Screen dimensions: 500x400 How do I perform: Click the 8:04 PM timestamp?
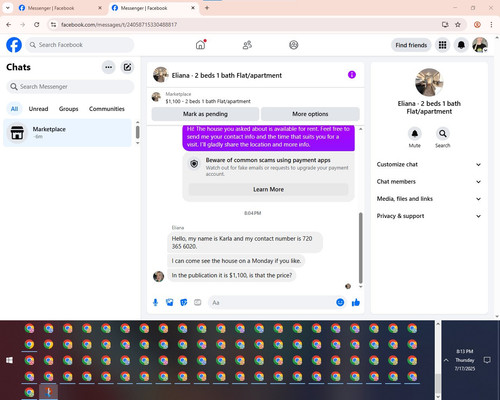(x=252, y=213)
